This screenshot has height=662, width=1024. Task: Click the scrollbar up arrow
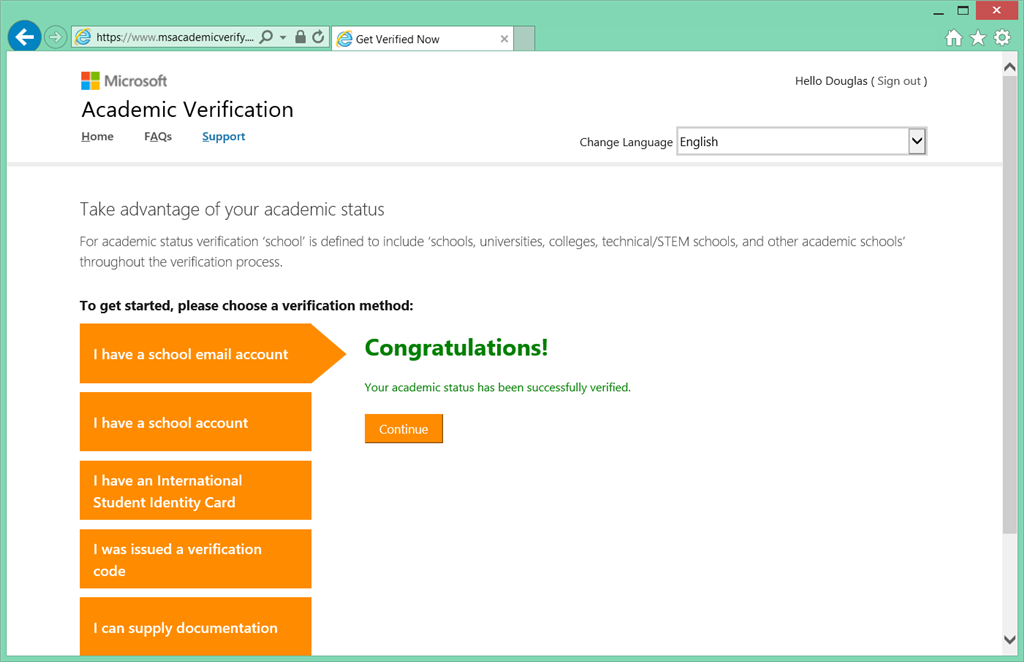pos(1009,67)
